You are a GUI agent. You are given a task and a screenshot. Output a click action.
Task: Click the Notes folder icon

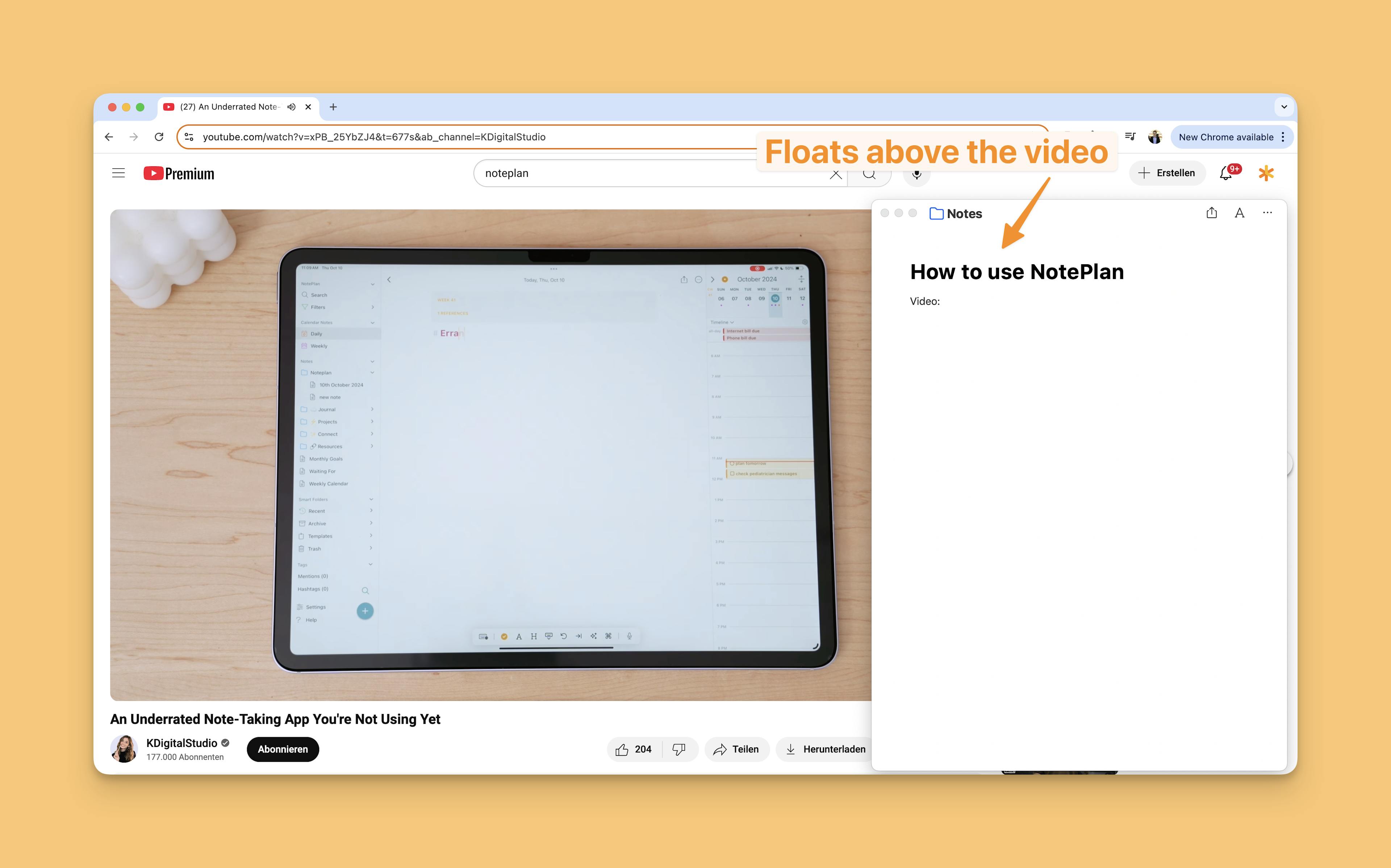pyautogui.click(x=937, y=213)
